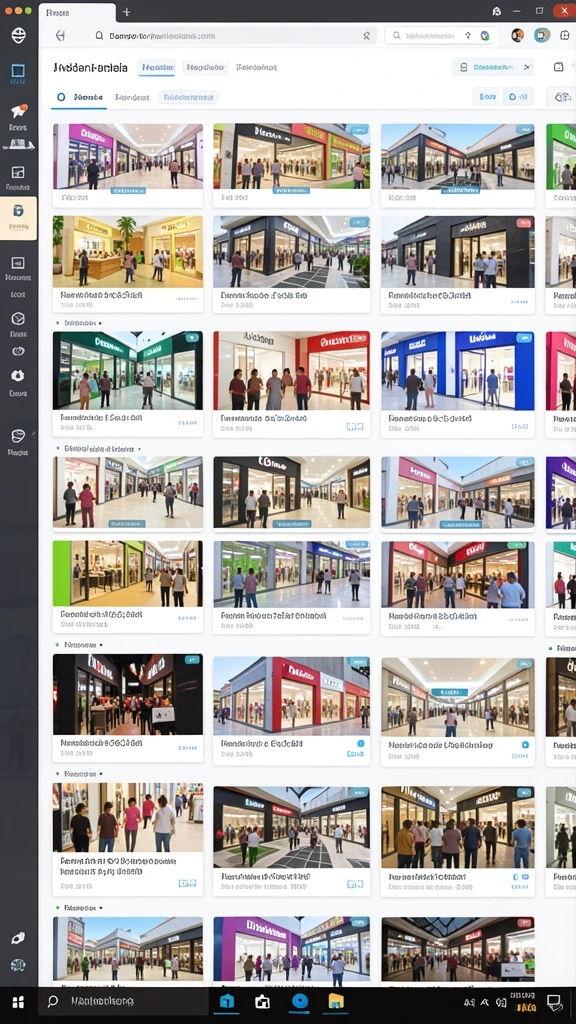This screenshot has width=576, height=1024.
Task: Switch to the third header tab
Action: (257, 67)
